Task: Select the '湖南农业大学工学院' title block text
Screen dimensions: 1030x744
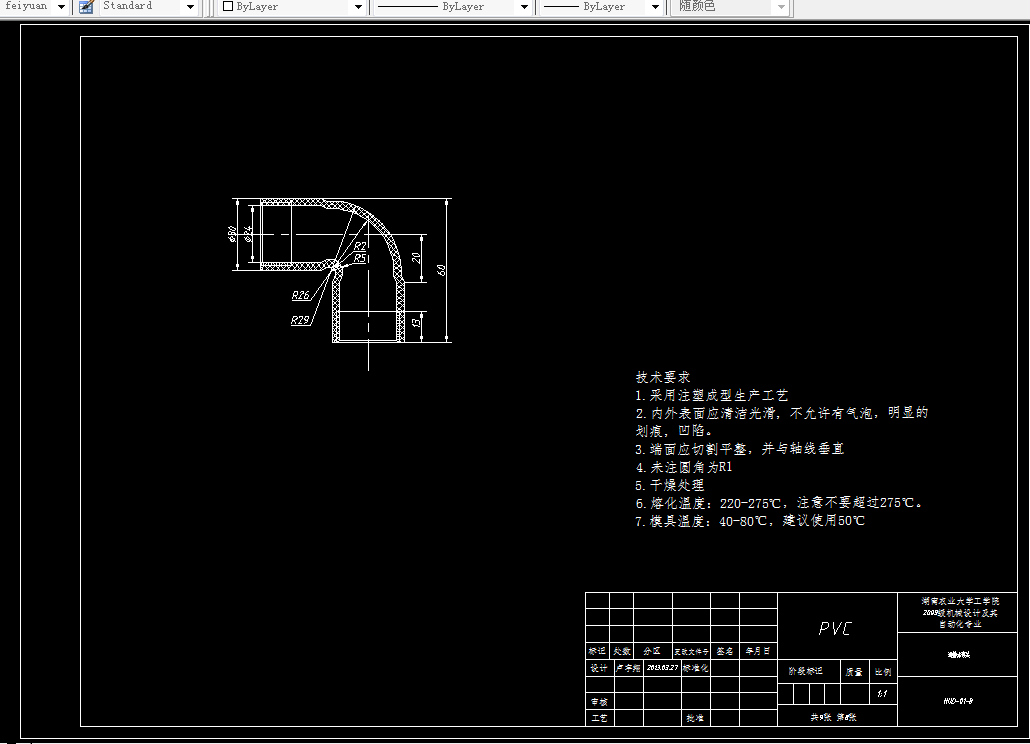Action: pos(960,602)
